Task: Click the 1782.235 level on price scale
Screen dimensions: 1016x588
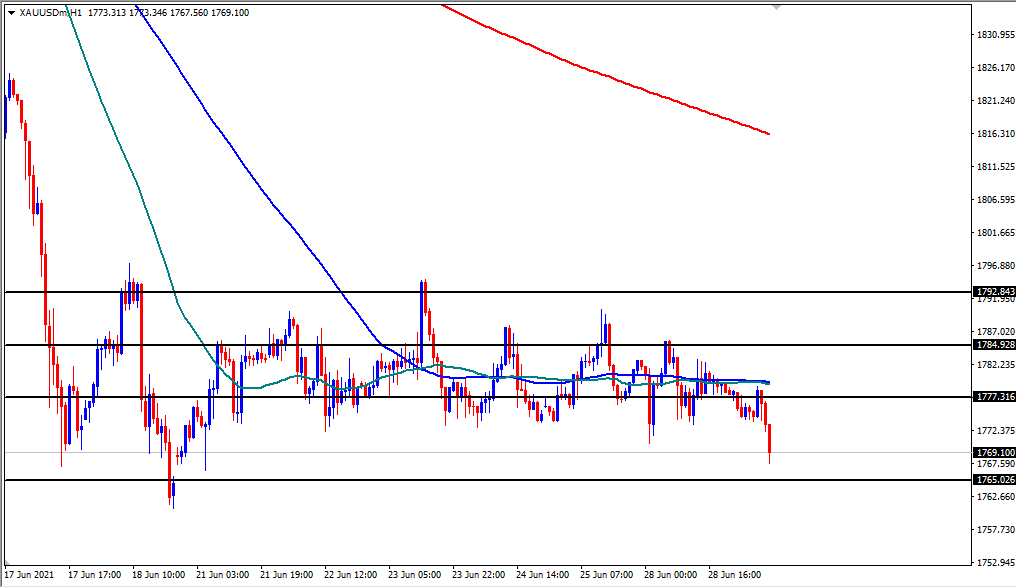Action: tap(996, 364)
